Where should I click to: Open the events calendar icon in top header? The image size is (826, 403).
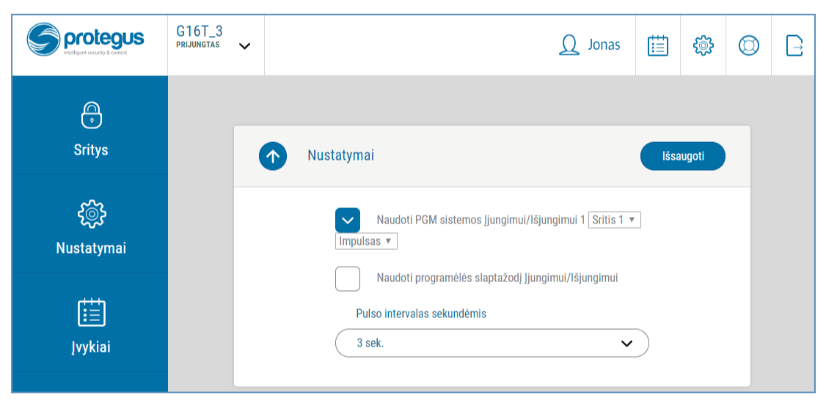(x=657, y=45)
